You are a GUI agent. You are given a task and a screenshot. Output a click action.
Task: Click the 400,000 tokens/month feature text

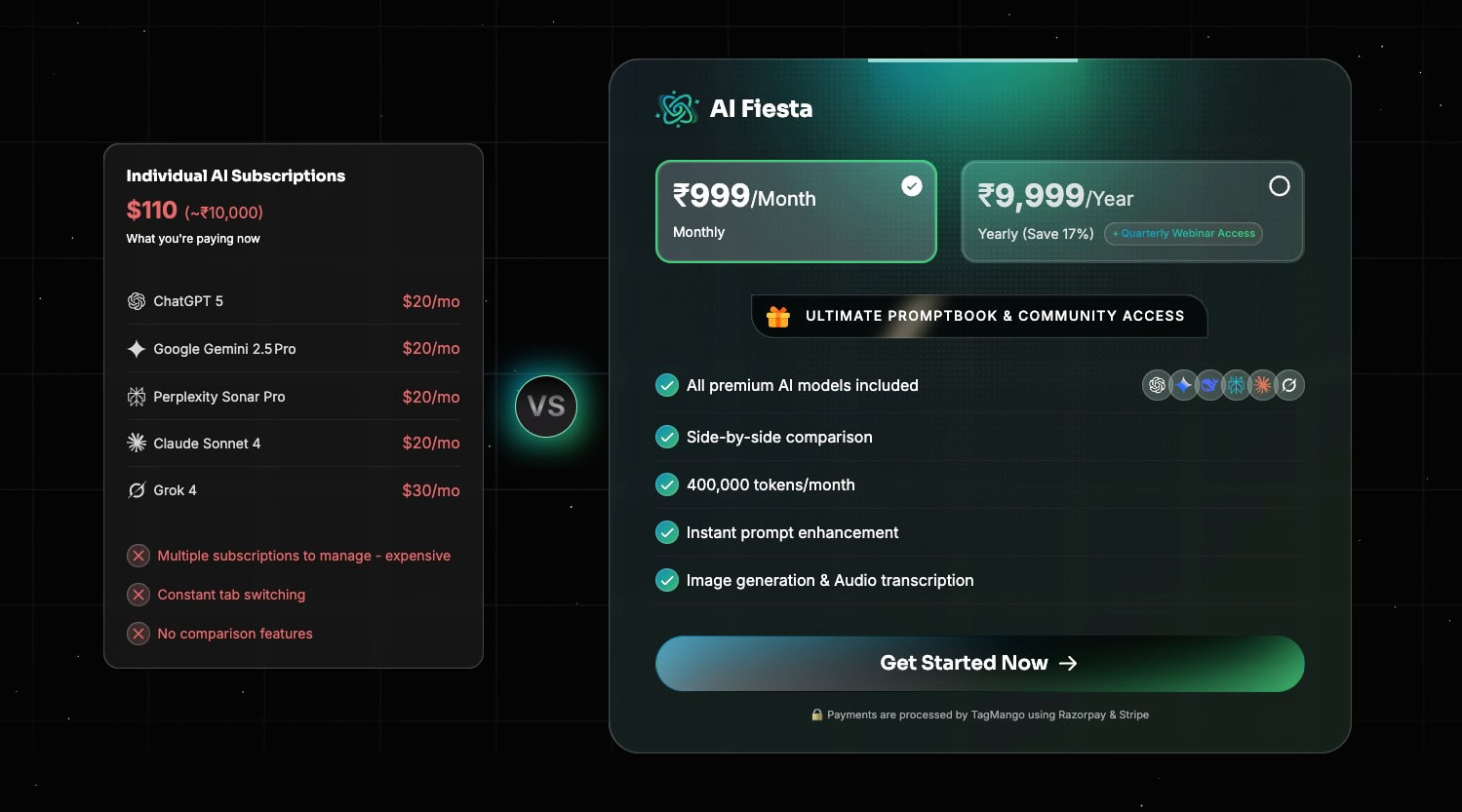(x=771, y=484)
